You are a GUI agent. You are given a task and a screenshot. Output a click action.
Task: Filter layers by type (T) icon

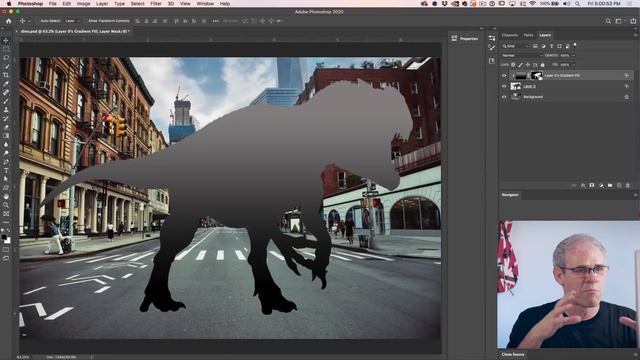(x=551, y=46)
